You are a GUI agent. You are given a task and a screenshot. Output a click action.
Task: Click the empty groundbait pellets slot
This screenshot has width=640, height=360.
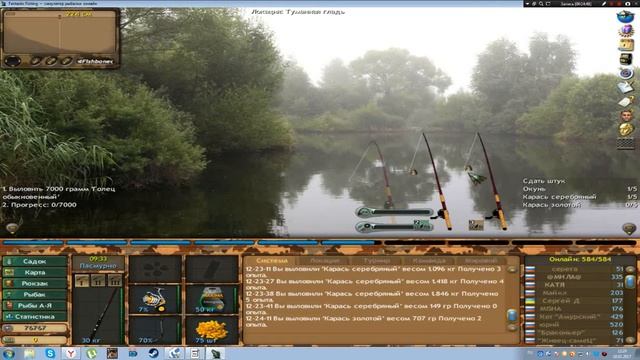pyautogui.click(x=155, y=269)
